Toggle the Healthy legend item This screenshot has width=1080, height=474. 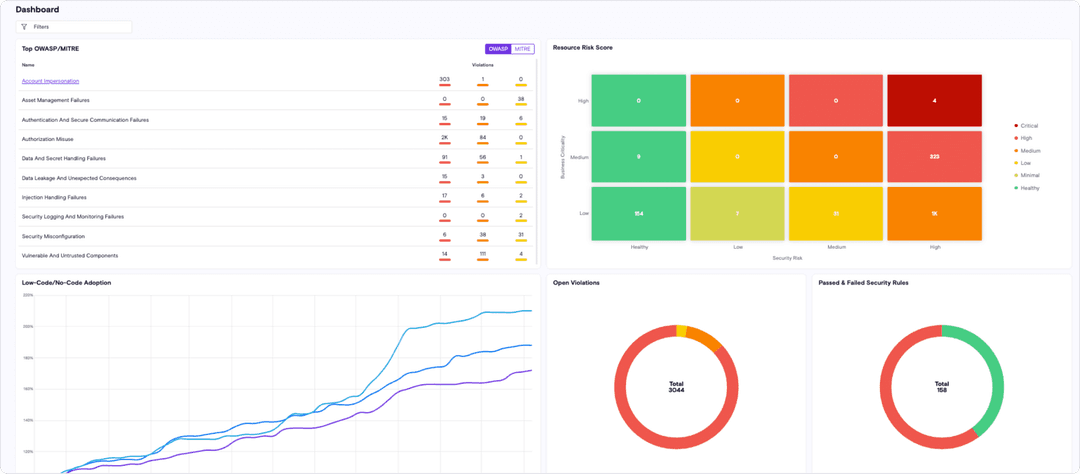(1028, 188)
